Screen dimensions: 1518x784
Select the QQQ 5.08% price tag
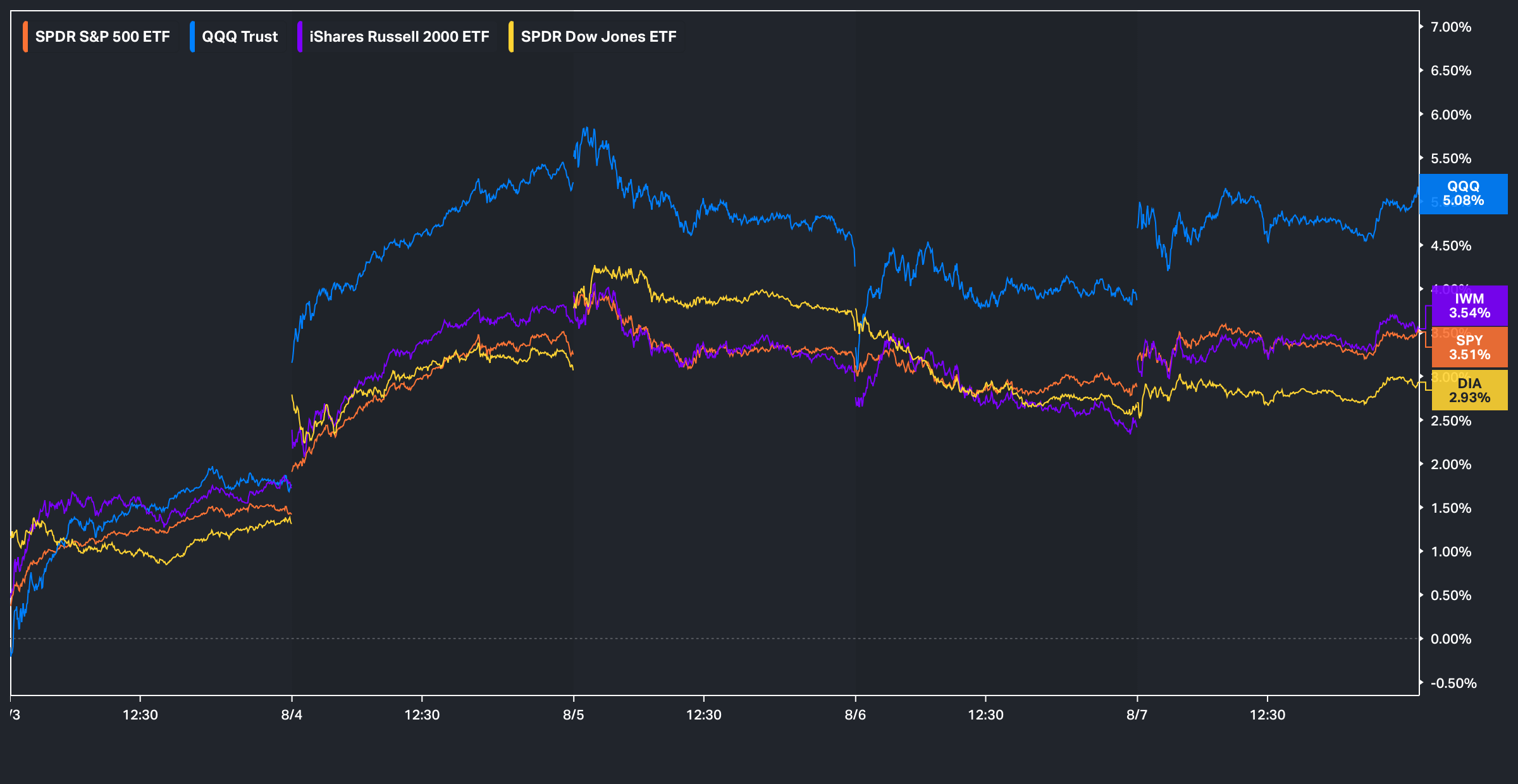1463,193
